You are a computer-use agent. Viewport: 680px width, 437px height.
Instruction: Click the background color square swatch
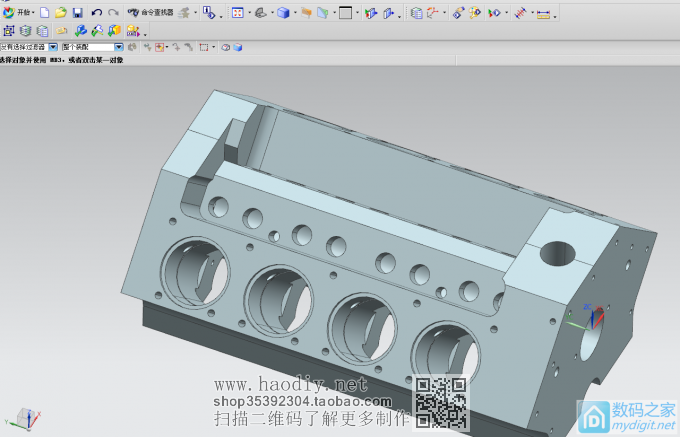click(345, 13)
